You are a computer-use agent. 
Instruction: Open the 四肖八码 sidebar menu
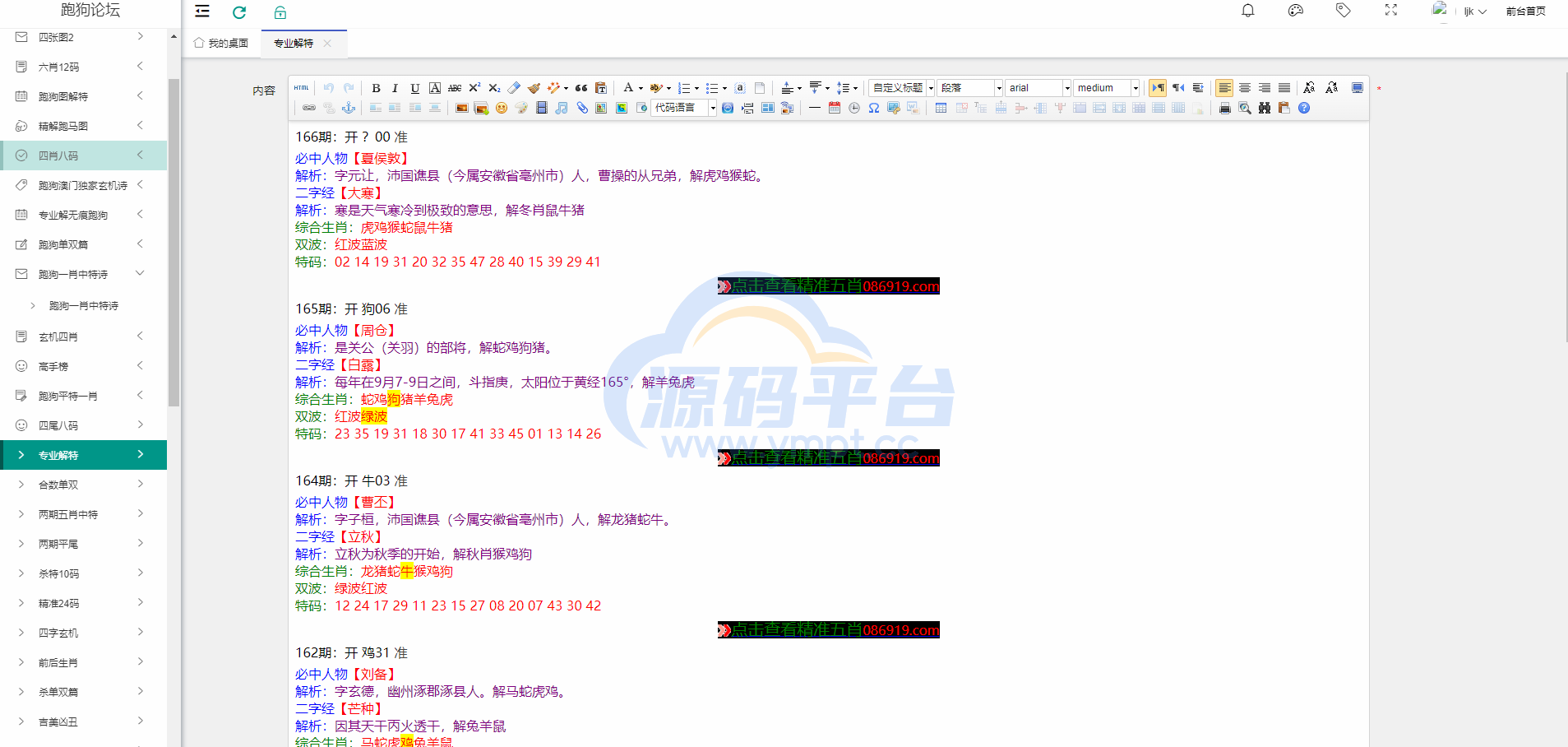click(83, 155)
